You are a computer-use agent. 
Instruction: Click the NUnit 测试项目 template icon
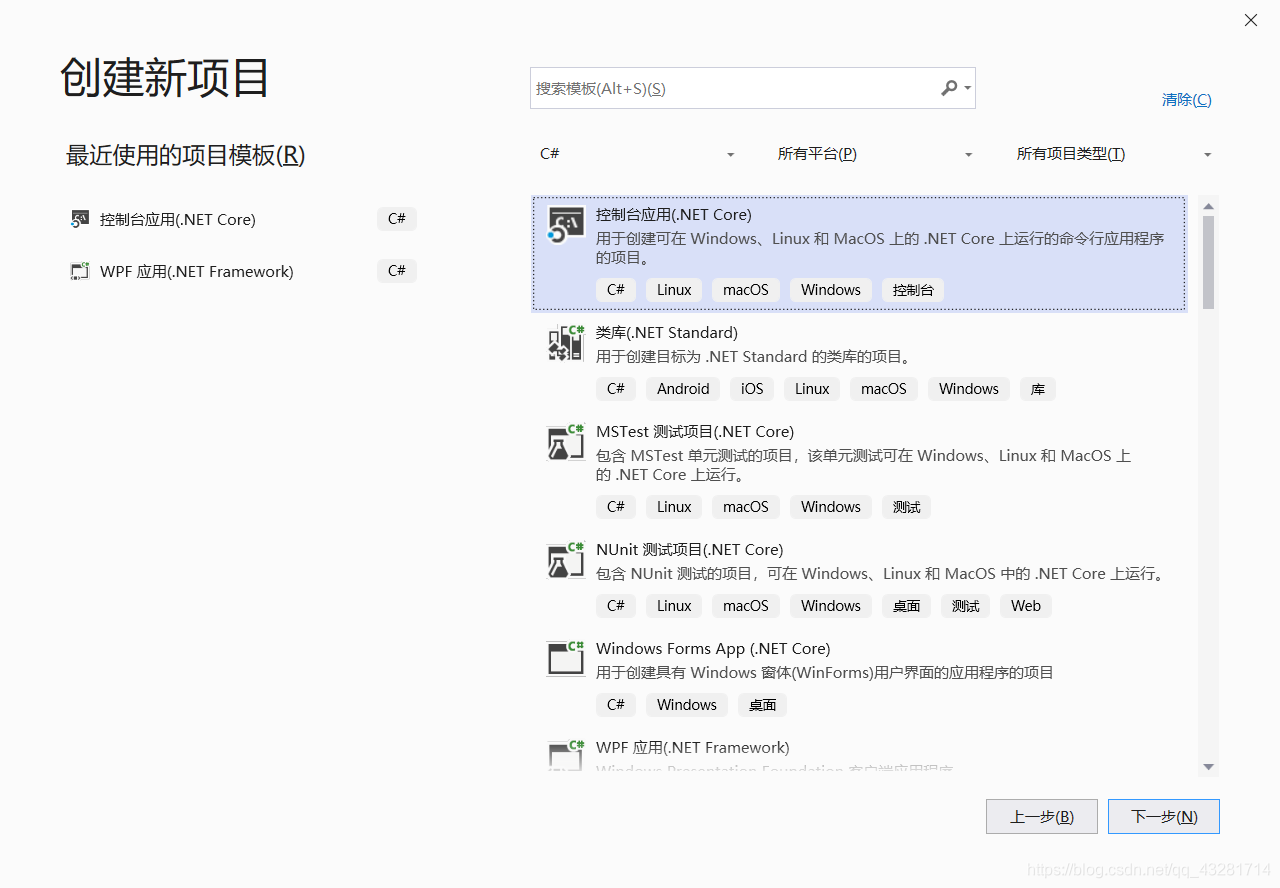566,560
